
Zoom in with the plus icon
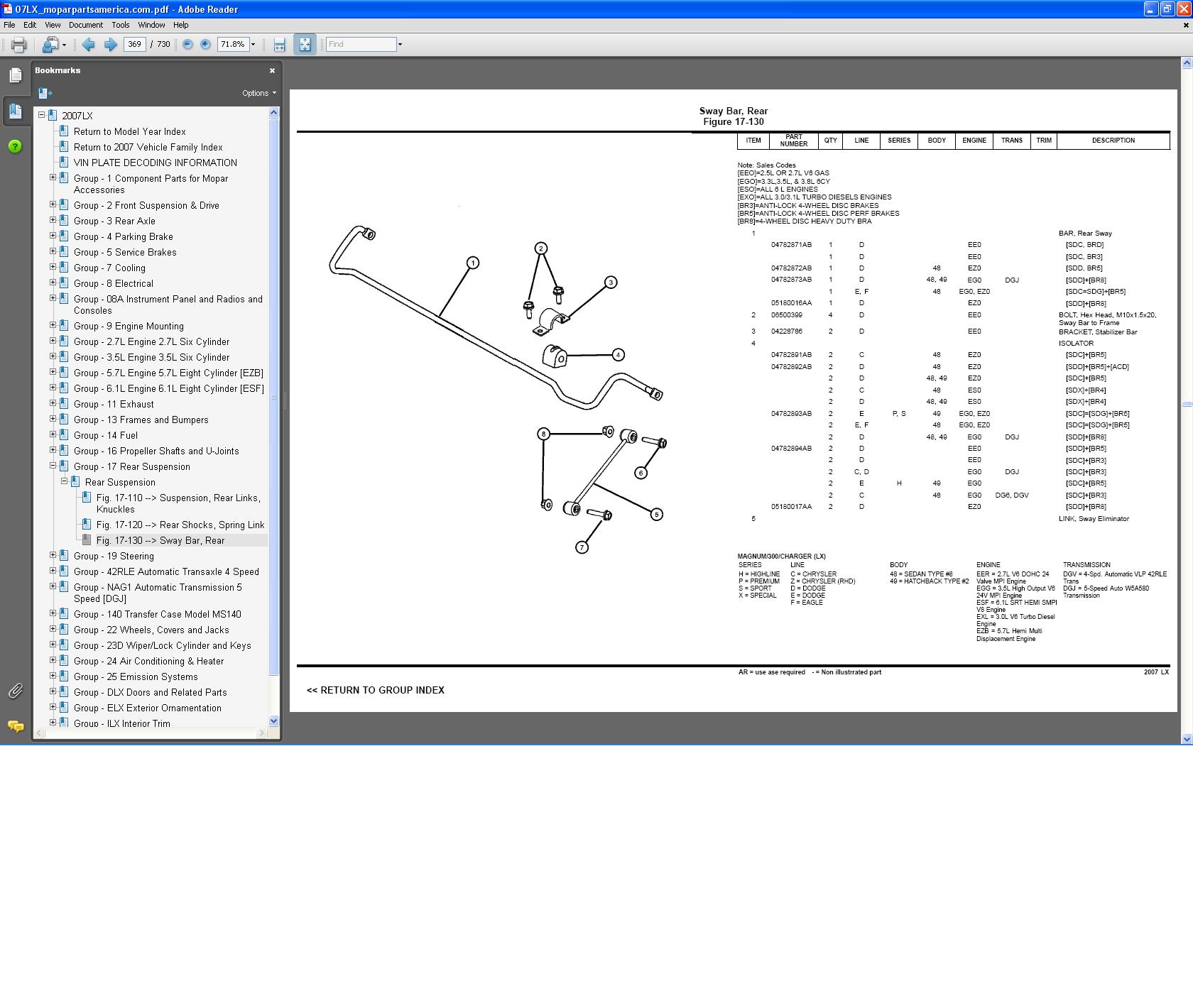pos(205,44)
